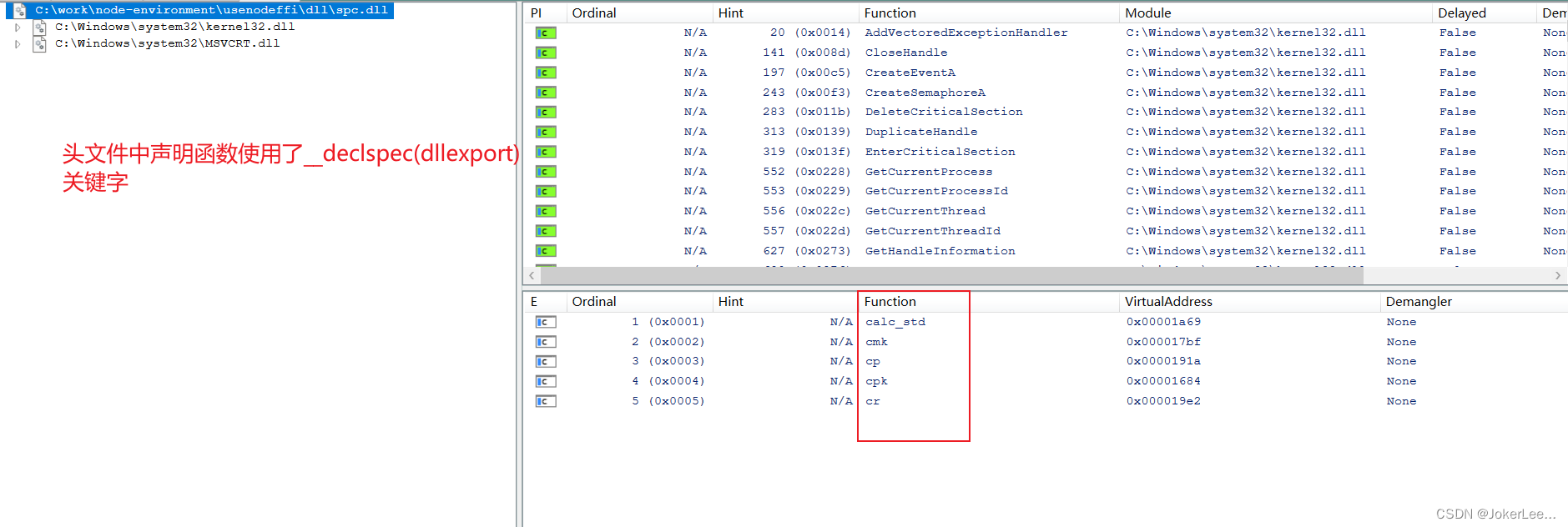1568x527 pixels.
Task: Click the import icon beside CreateSemaphoreA
Action: [546, 93]
